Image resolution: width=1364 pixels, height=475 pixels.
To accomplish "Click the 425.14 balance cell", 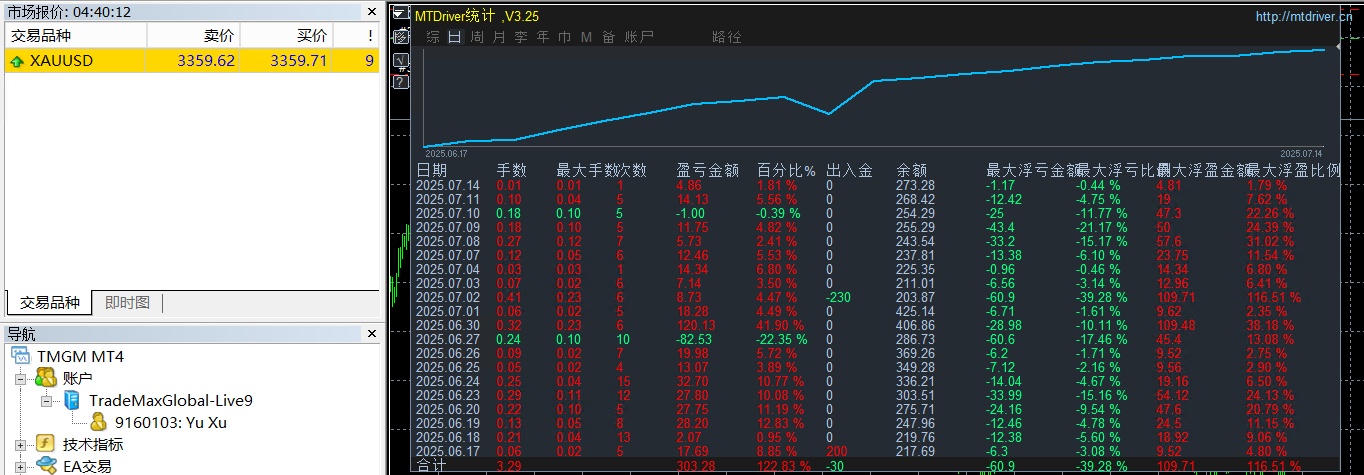I will (x=916, y=311).
